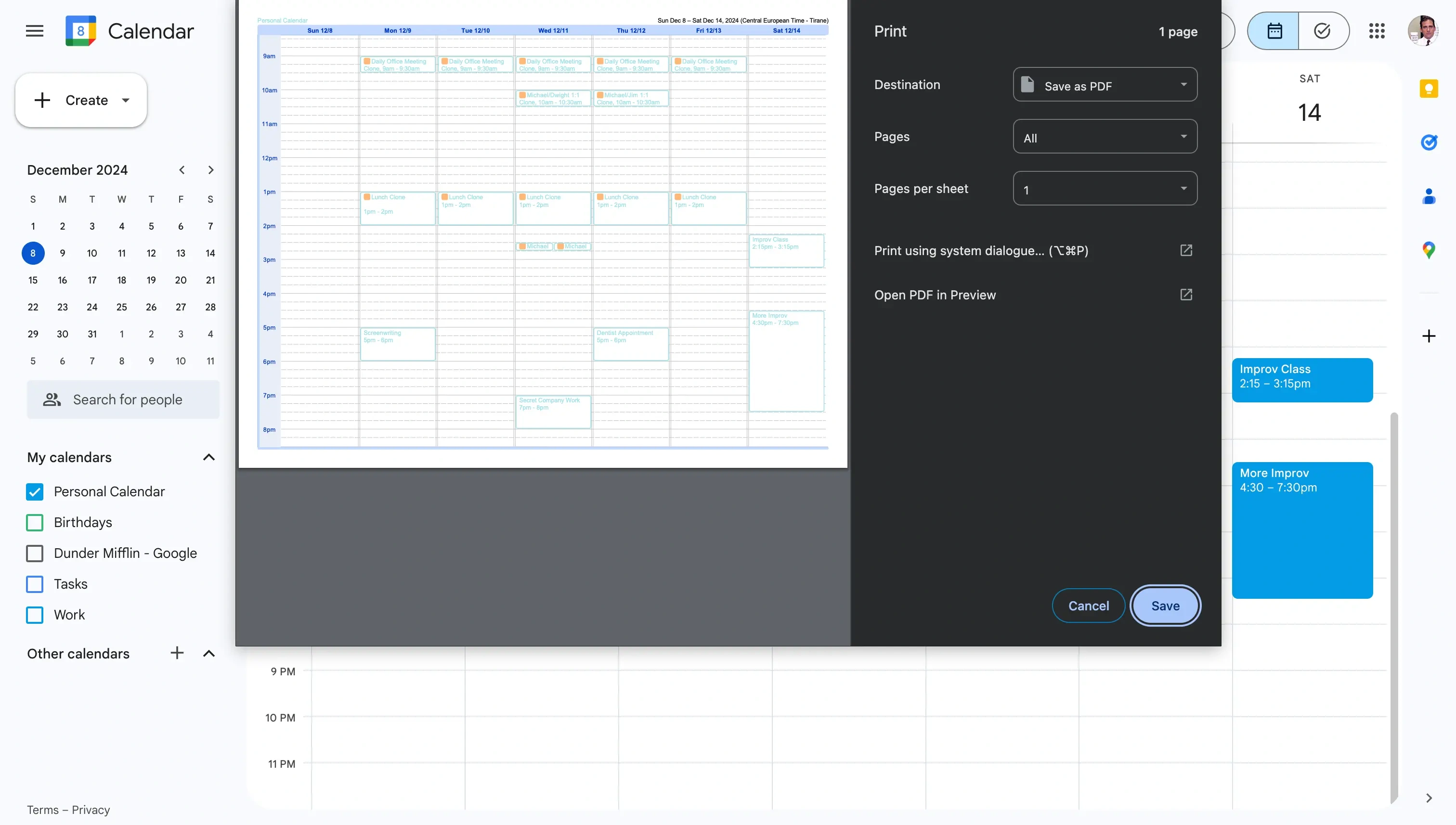The image size is (1456, 825).
Task: Open the Google apps grid
Action: click(x=1377, y=31)
